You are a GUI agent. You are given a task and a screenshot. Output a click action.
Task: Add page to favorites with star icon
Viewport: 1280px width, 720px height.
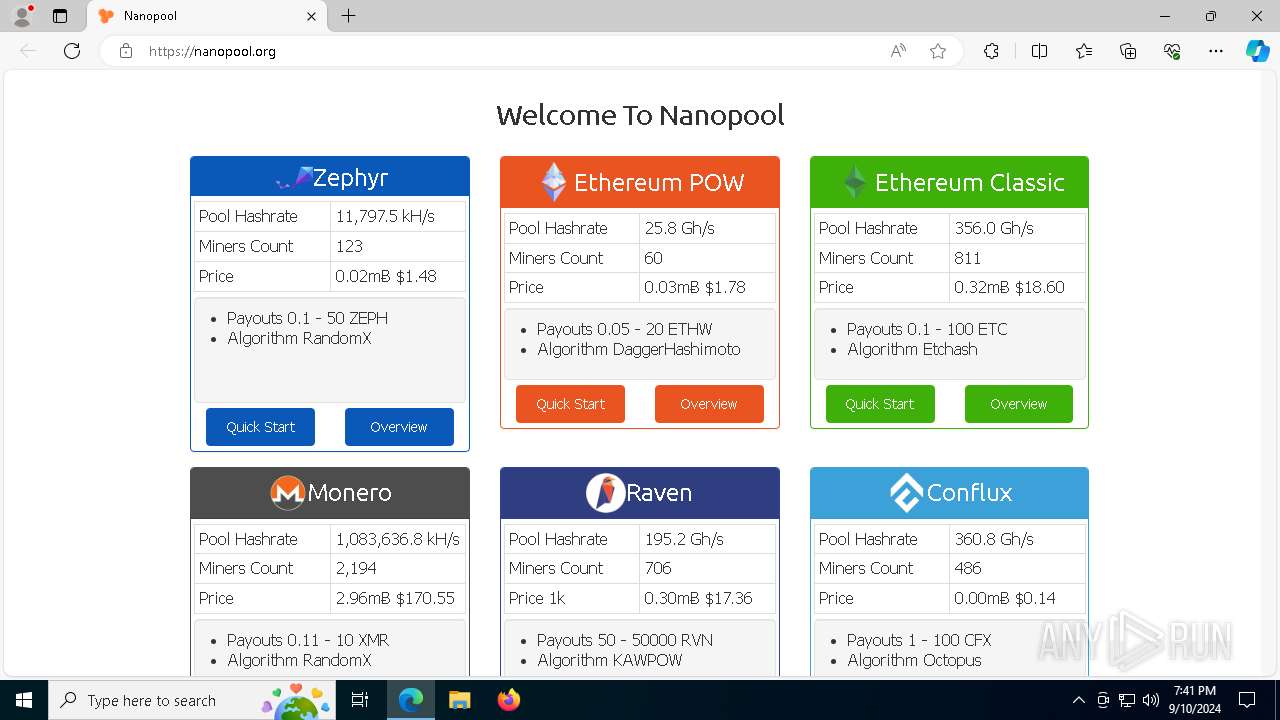point(938,51)
